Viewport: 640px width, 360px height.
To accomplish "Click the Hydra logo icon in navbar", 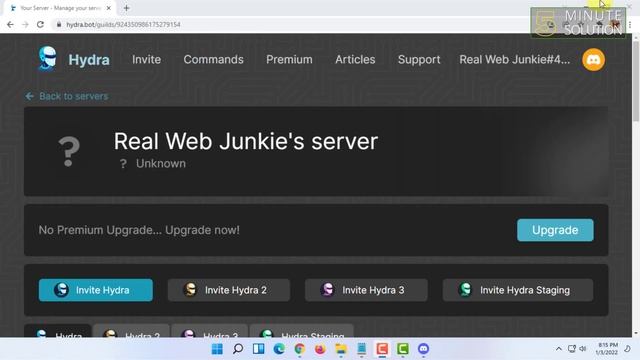I will pyautogui.click(x=47, y=59).
